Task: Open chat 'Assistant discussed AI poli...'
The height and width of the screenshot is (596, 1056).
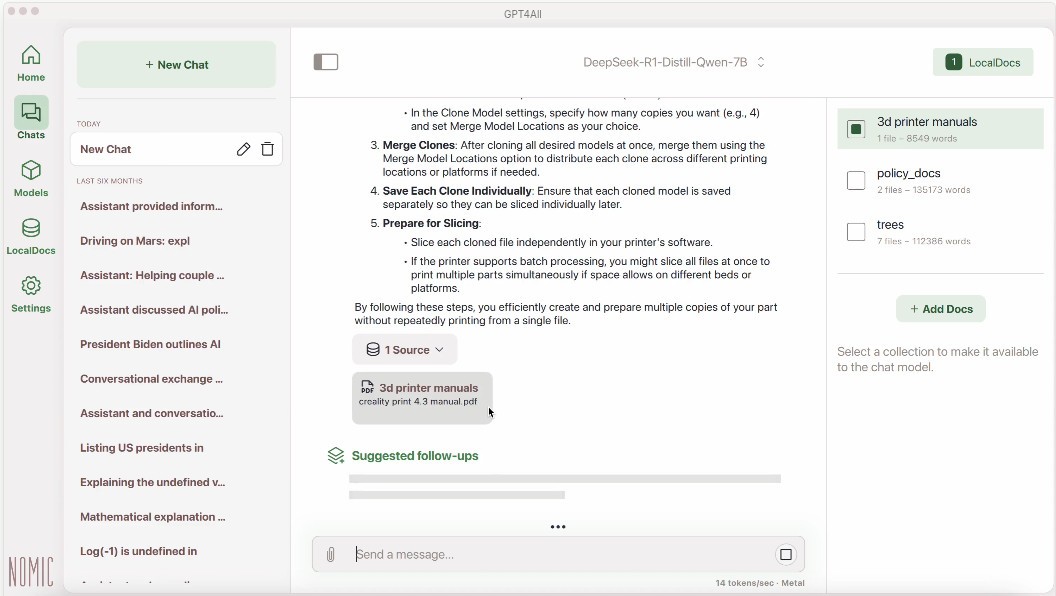Action: [154, 310]
